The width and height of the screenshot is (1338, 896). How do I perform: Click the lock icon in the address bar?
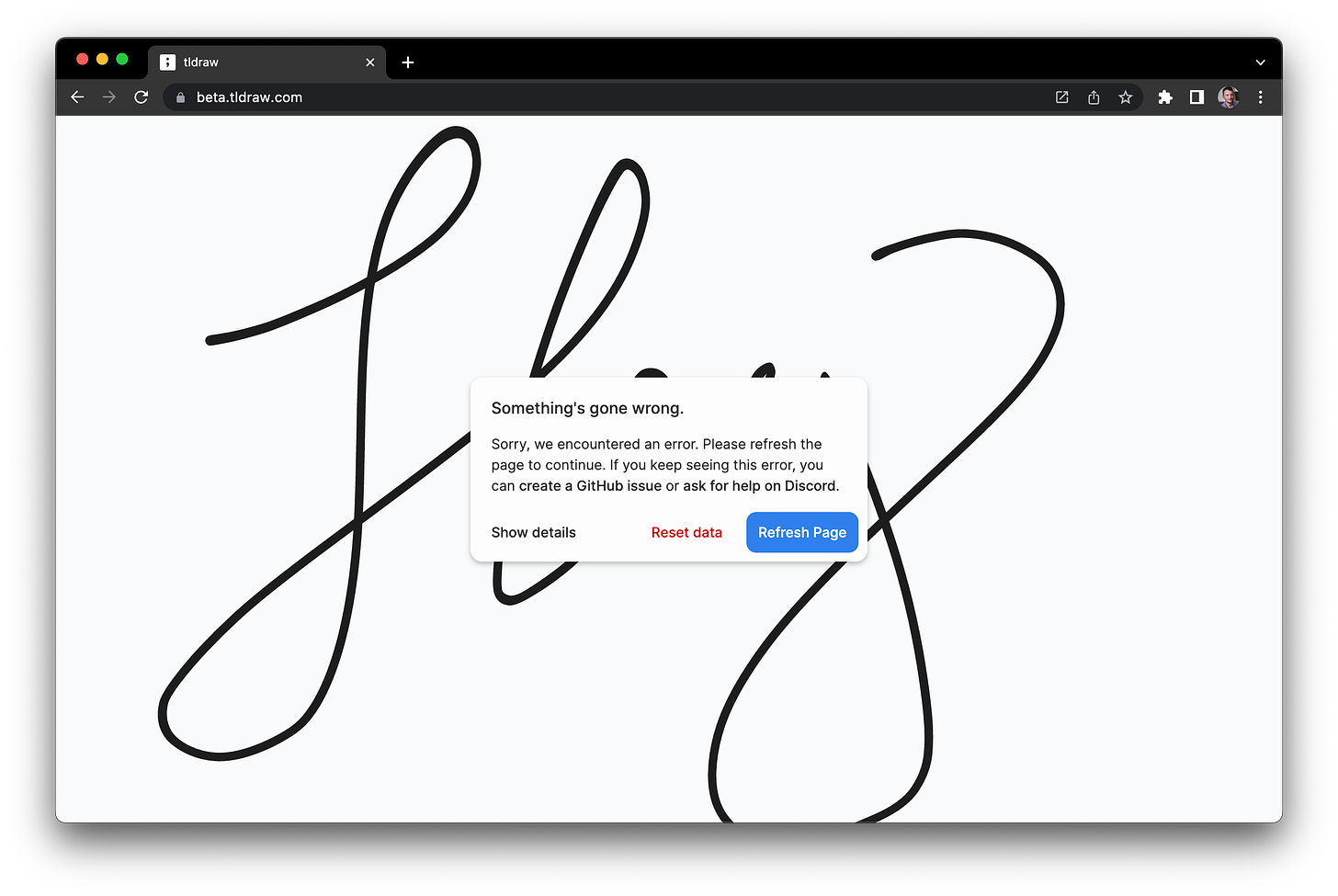180,97
